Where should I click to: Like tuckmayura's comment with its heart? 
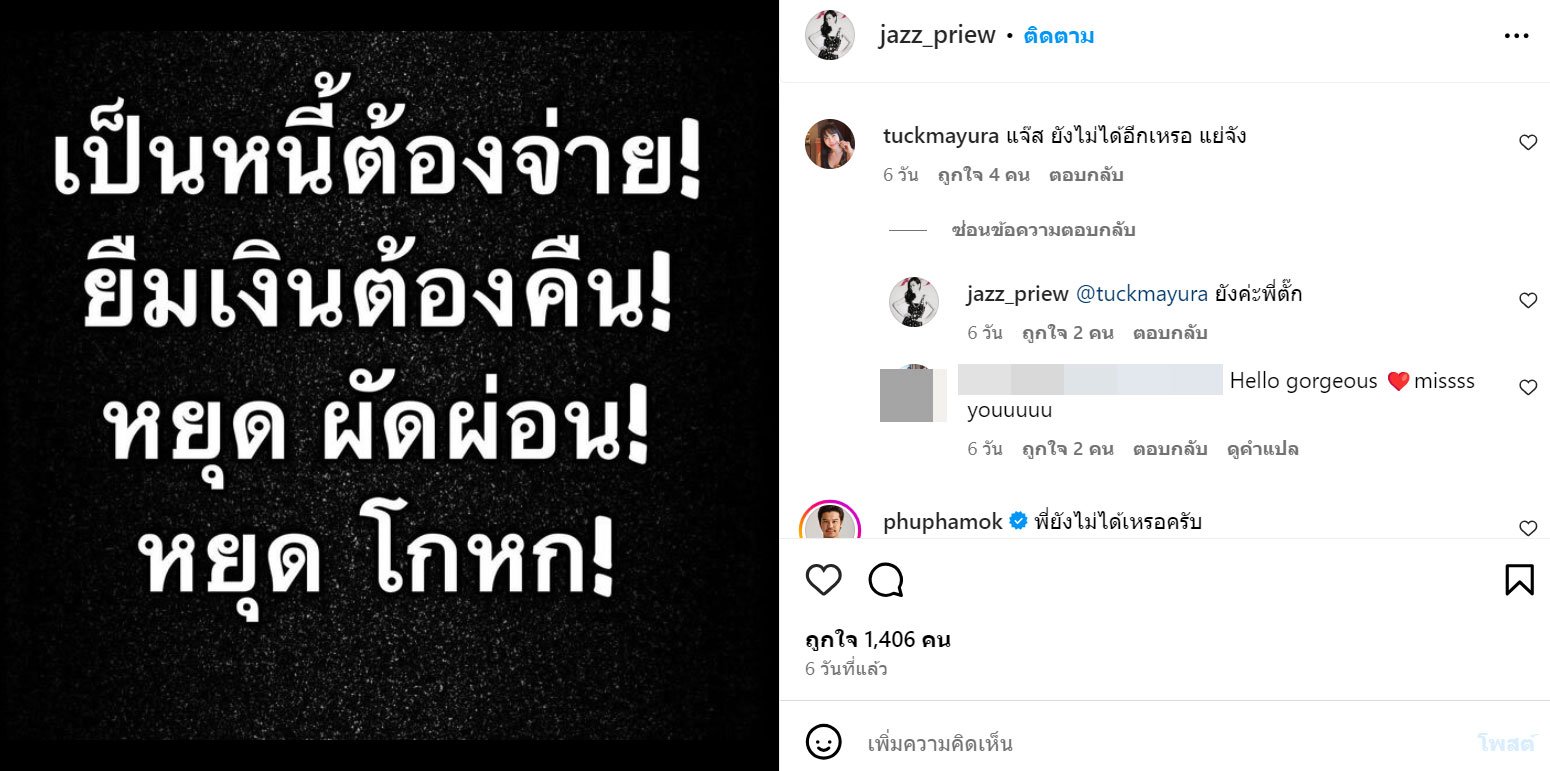tap(1528, 143)
